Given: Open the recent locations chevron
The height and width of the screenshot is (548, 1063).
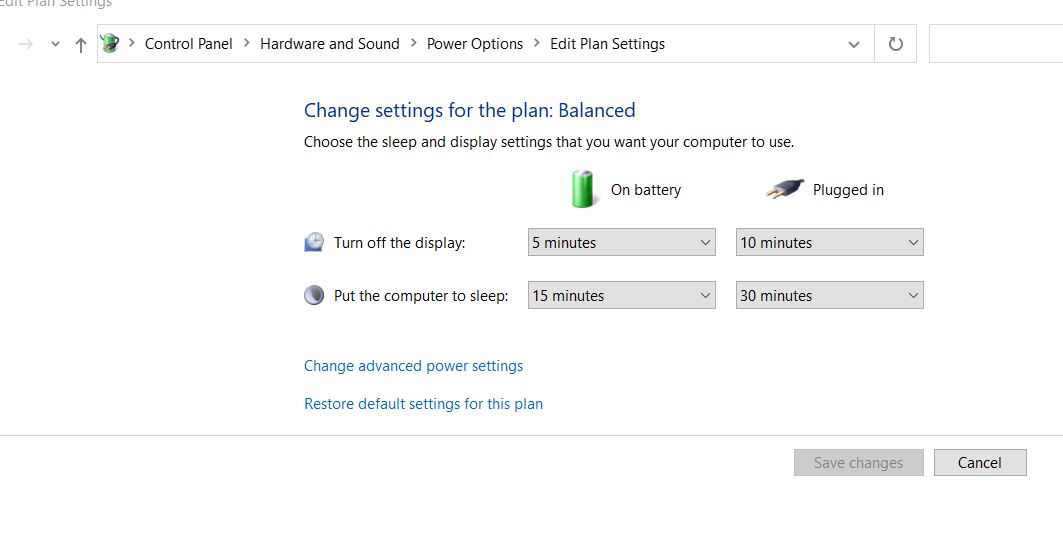Looking at the screenshot, I should click(56, 45).
